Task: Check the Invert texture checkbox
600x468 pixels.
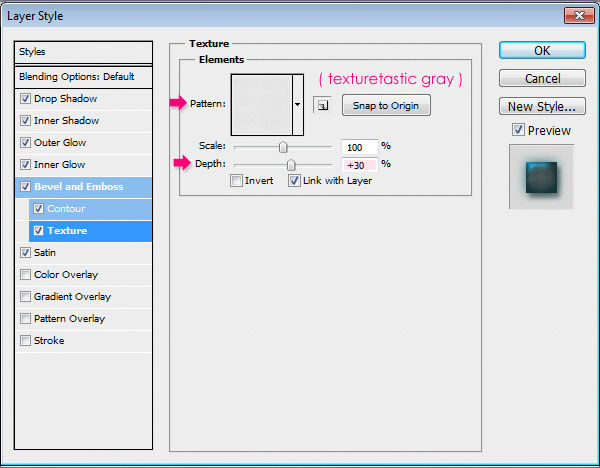Action: pyautogui.click(x=236, y=181)
